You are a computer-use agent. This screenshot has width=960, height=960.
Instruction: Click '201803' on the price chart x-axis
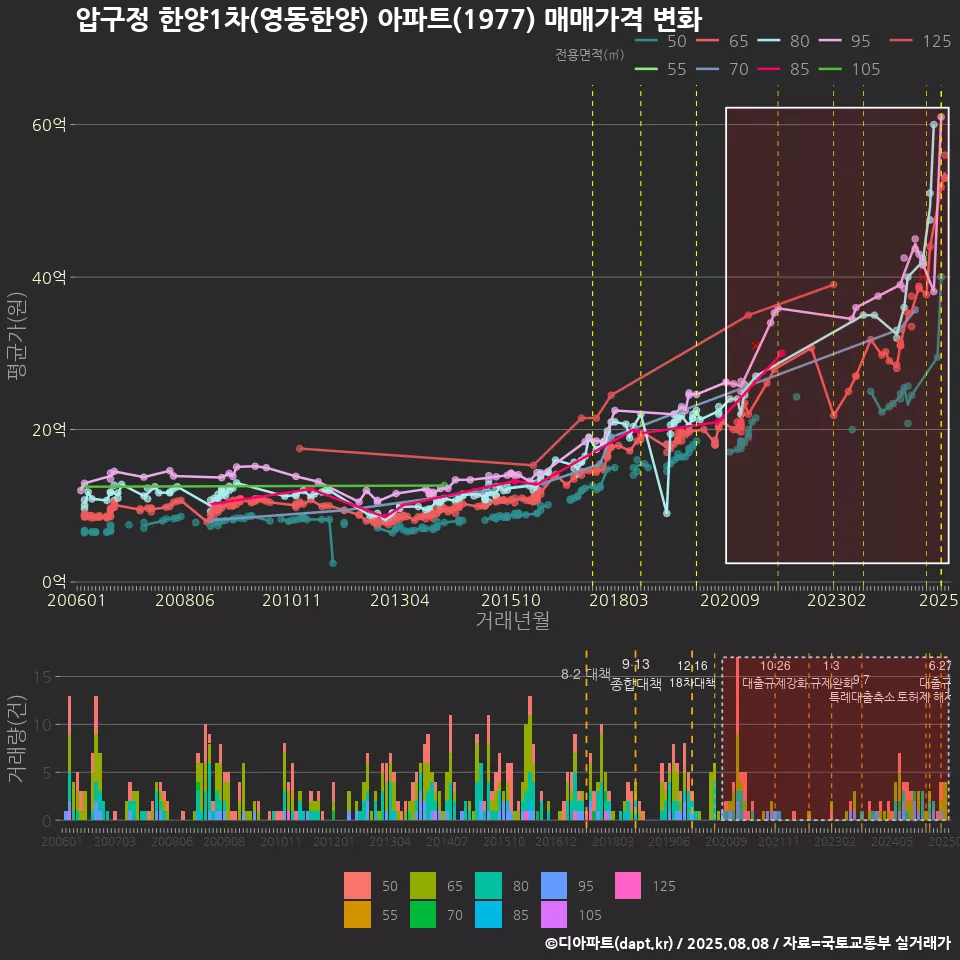[x=618, y=600]
